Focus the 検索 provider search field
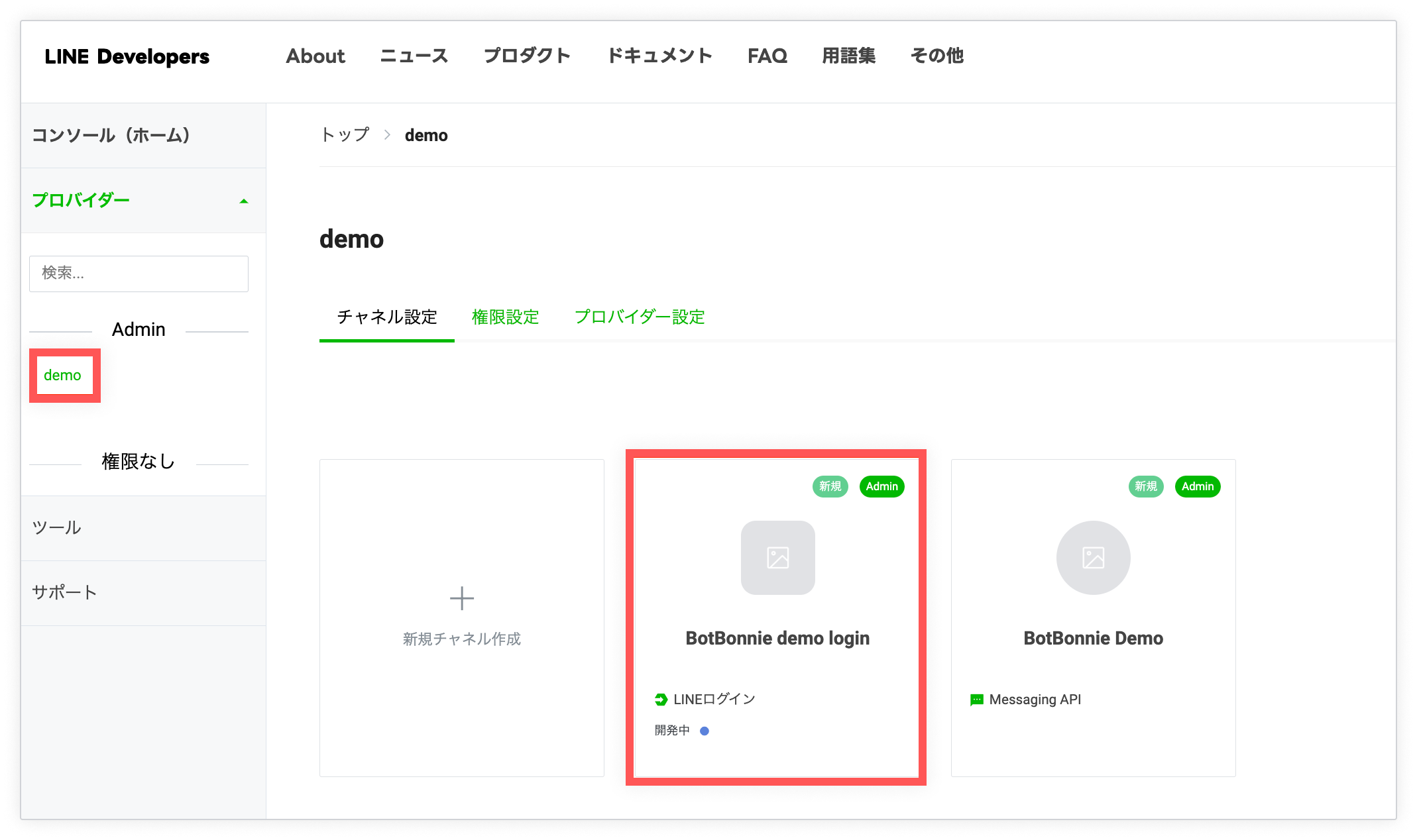 [139, 274]
